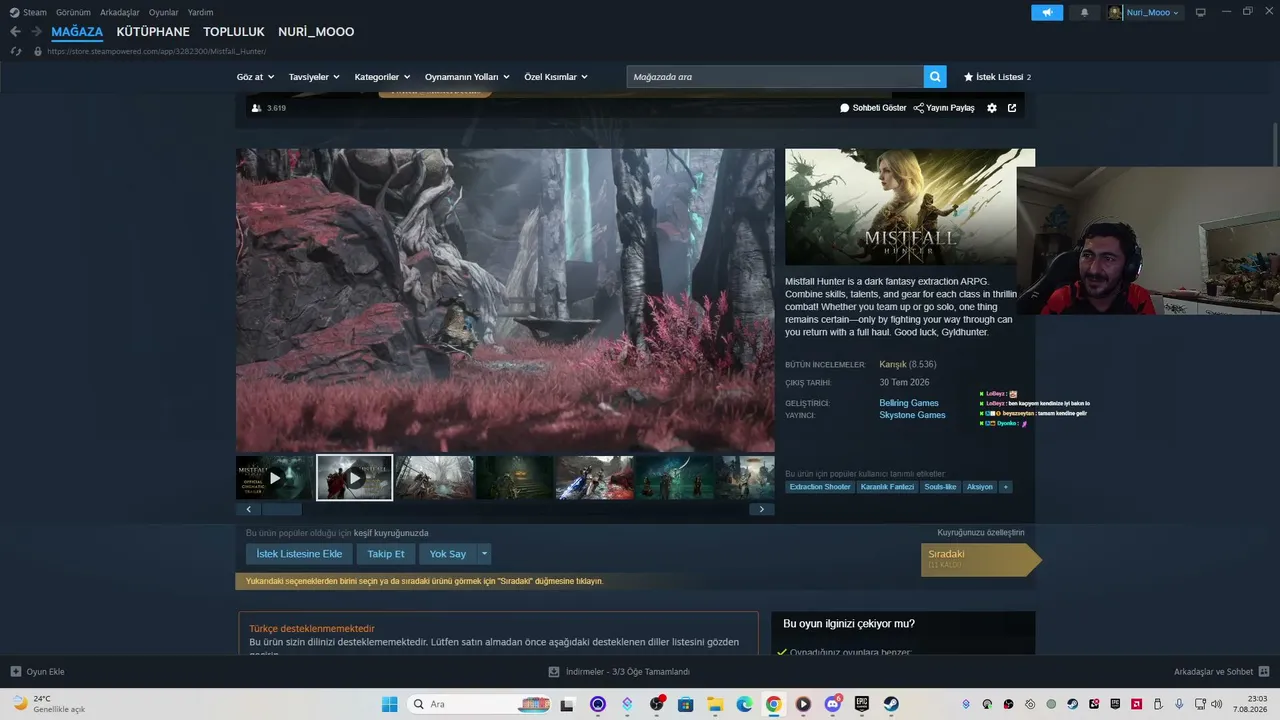
Task: Open the Yardım menu
Action: 201,12
